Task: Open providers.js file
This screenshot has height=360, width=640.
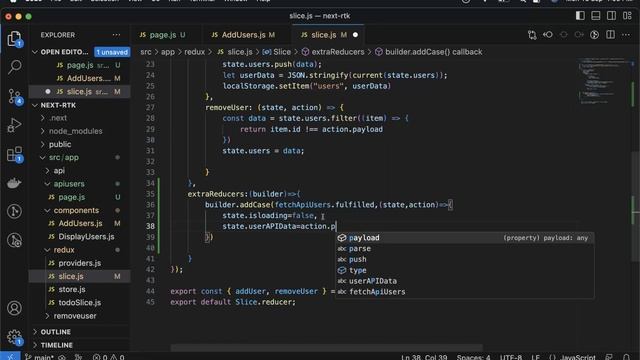Action: [x=80, y=263]
